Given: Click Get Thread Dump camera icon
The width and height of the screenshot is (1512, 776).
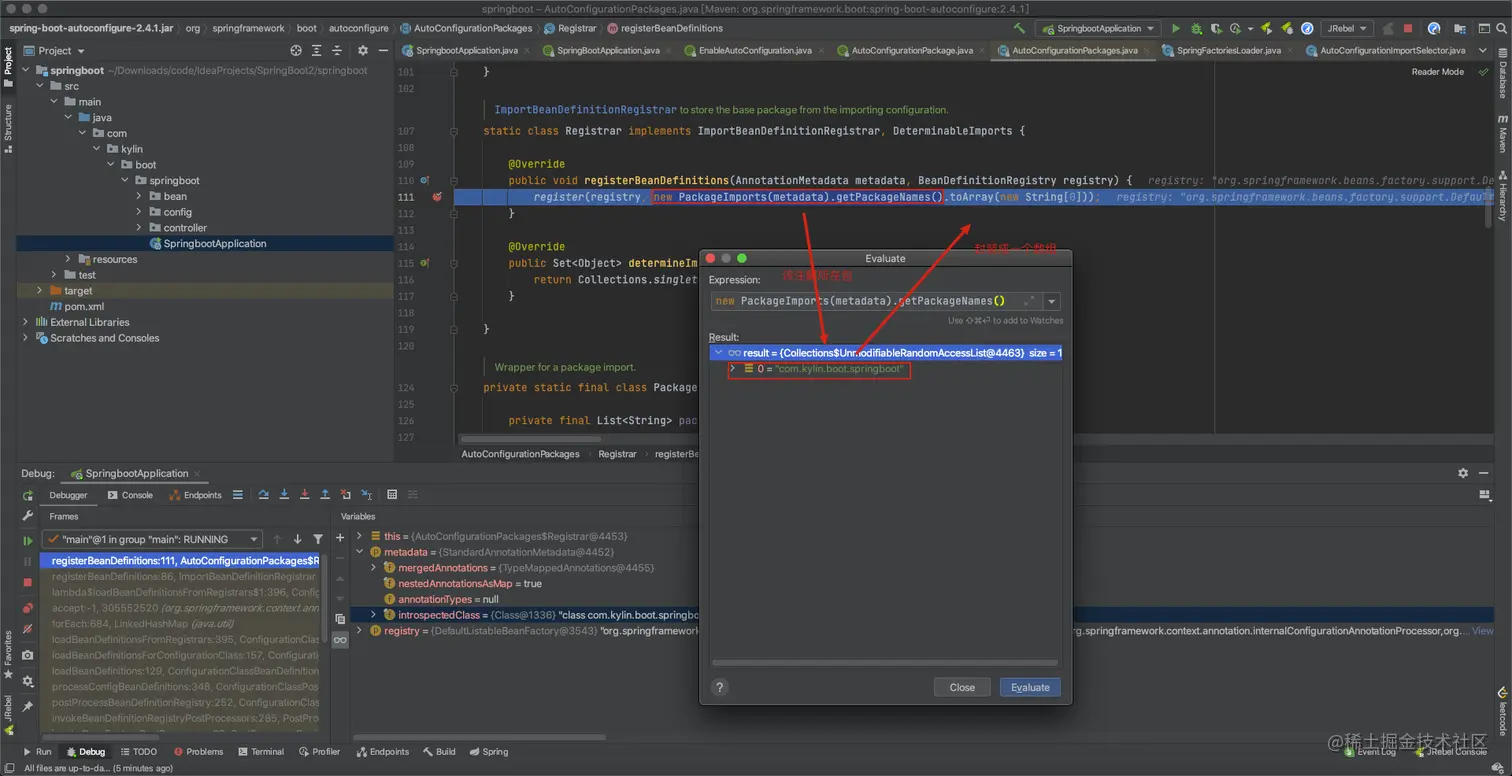Looking at the screenshot, I should pyautogui.click(x=28, y=655).
